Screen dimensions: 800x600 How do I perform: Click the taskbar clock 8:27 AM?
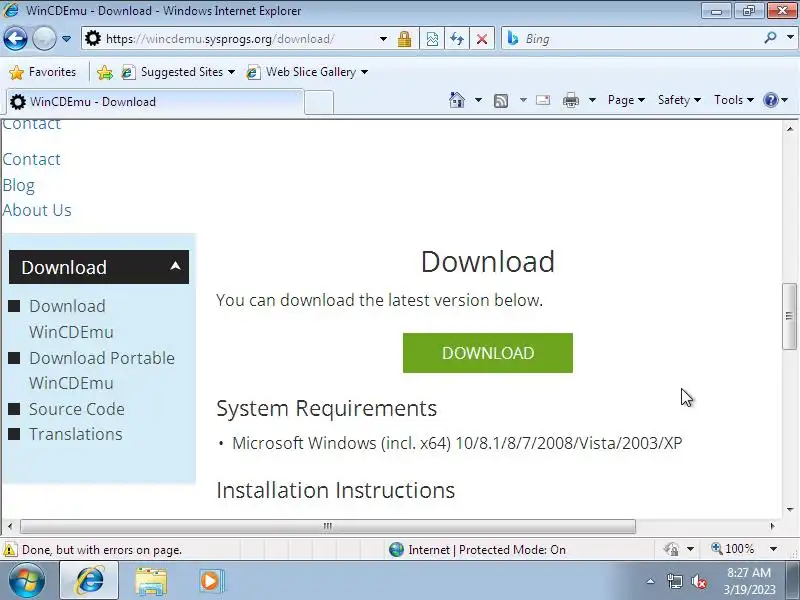pos(749,572)
